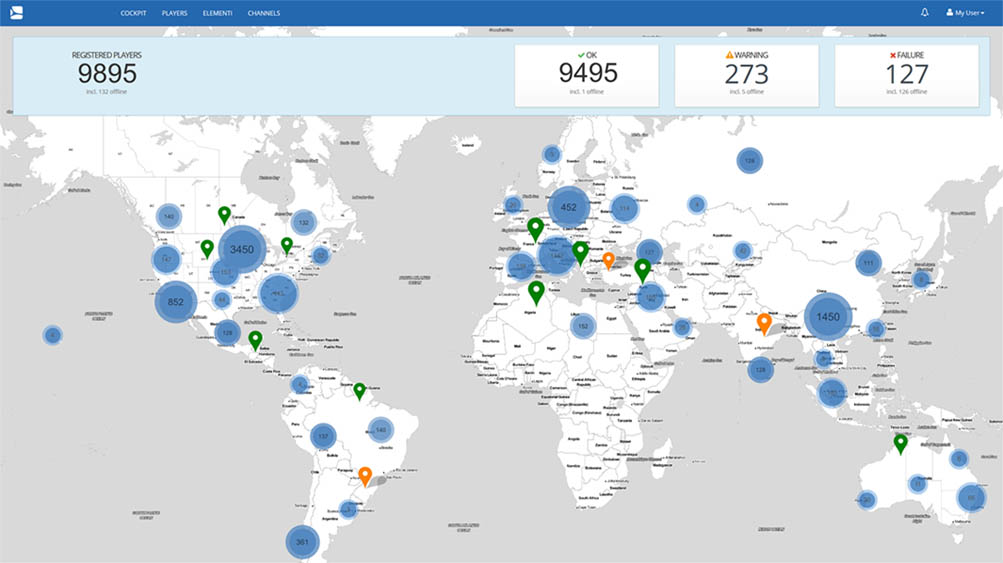This screenshot has height=563, width=1003.
Task: Open the CHANNELS menu item
Action: coord(264,13)
